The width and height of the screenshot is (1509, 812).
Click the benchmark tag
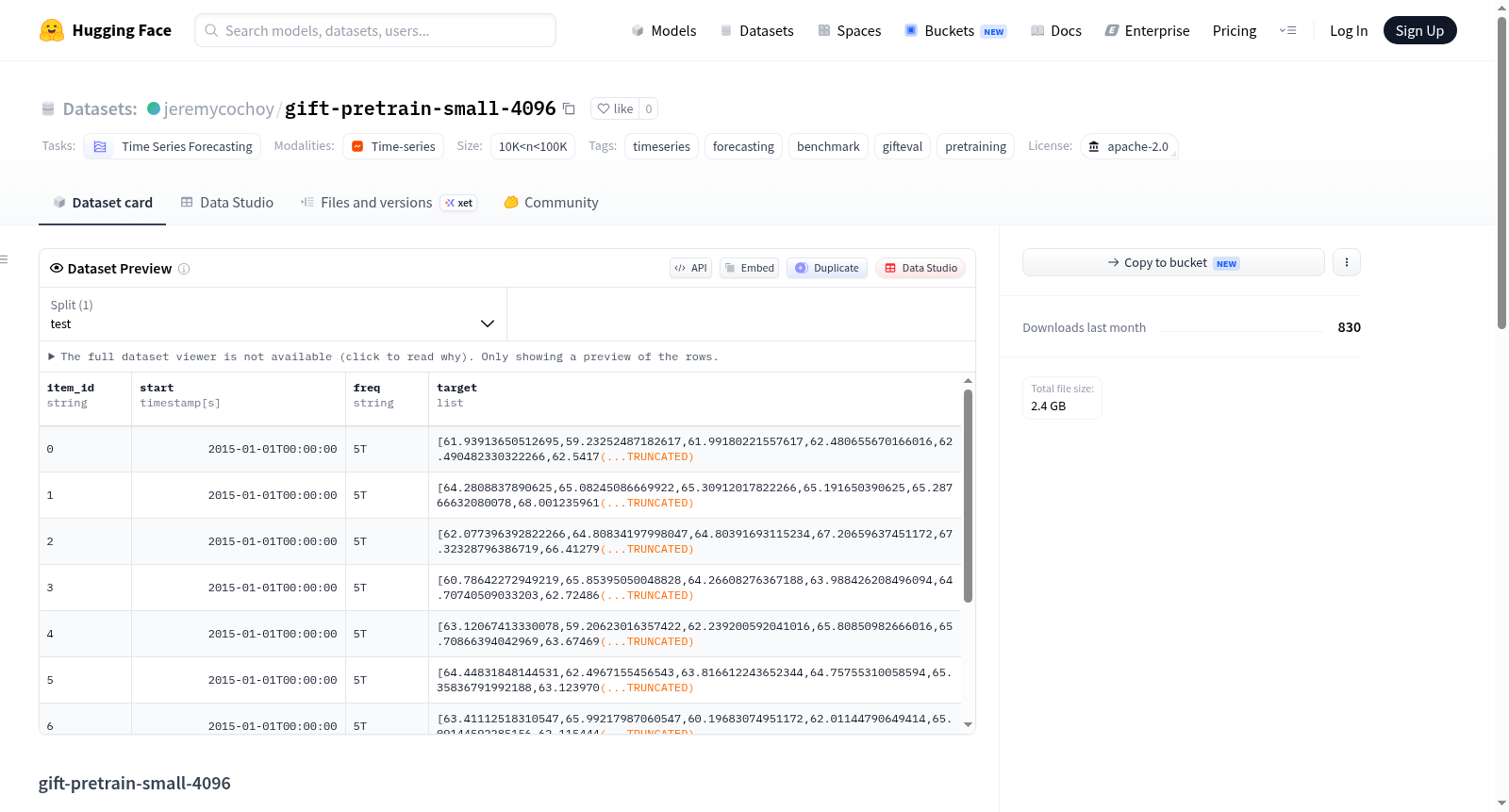click(x=828, y=146)
